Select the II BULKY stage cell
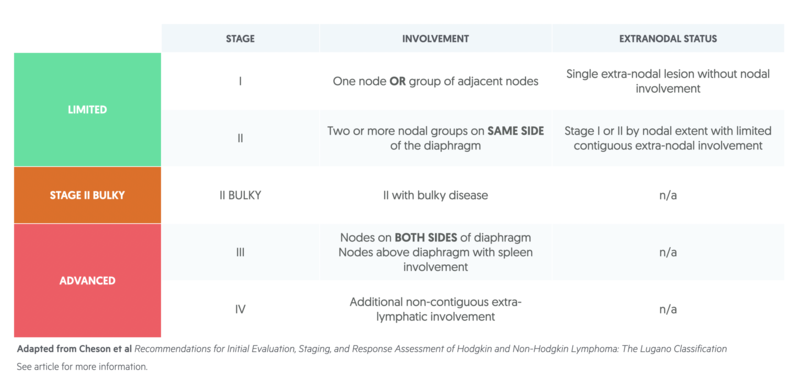 (x=240, y=195)
